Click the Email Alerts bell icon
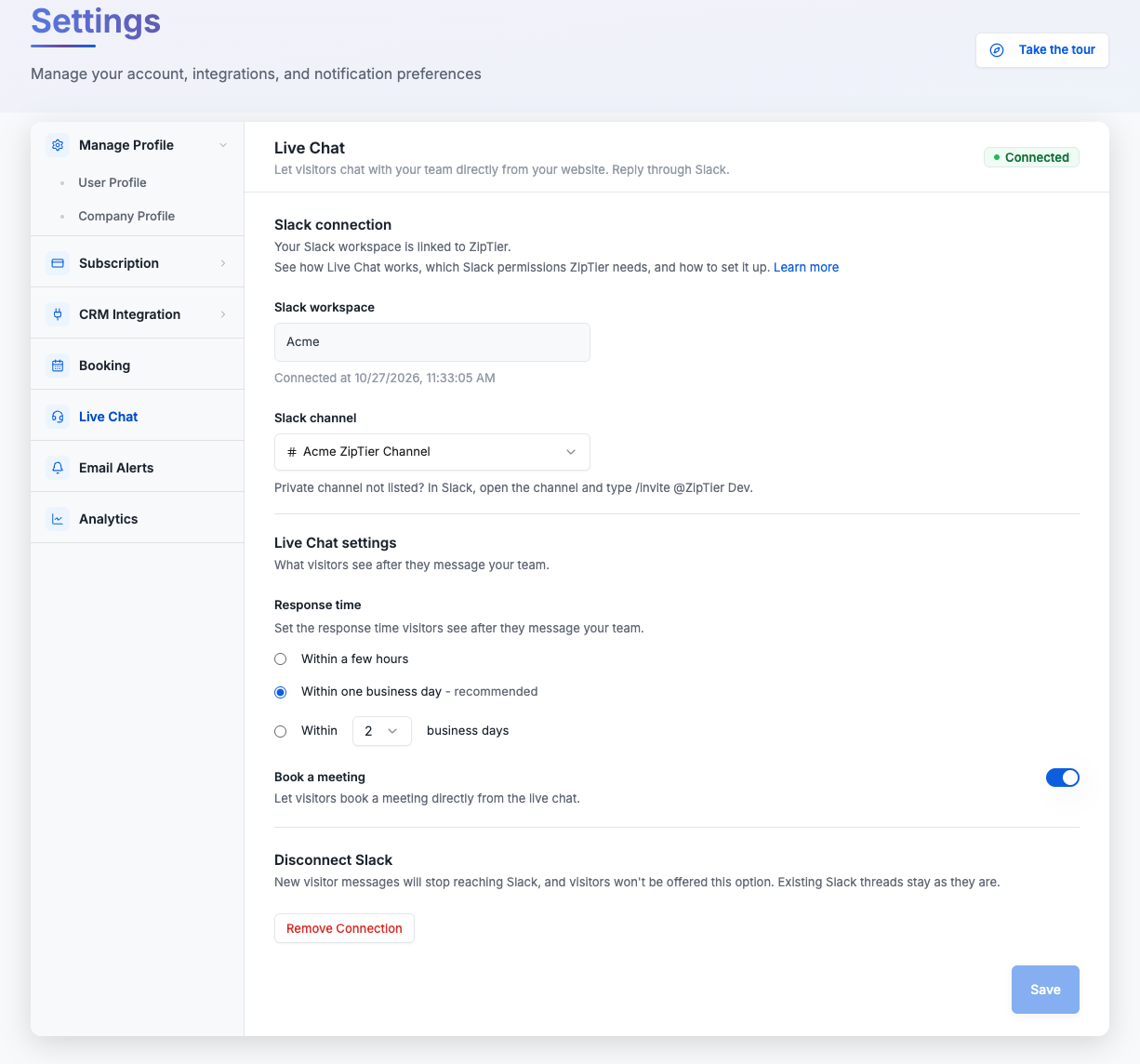The image size is (1140, 1064). pyautogui.click(x=58, y=468)
